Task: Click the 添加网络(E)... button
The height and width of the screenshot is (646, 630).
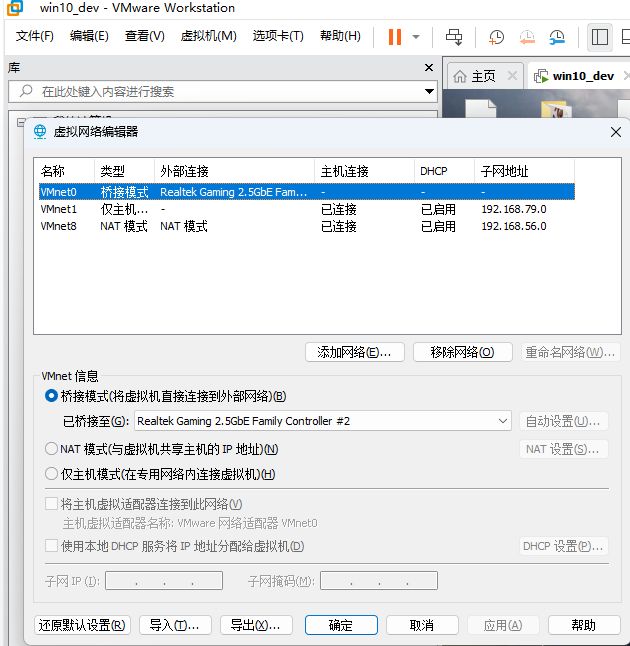Action: [x=354, y=352]
